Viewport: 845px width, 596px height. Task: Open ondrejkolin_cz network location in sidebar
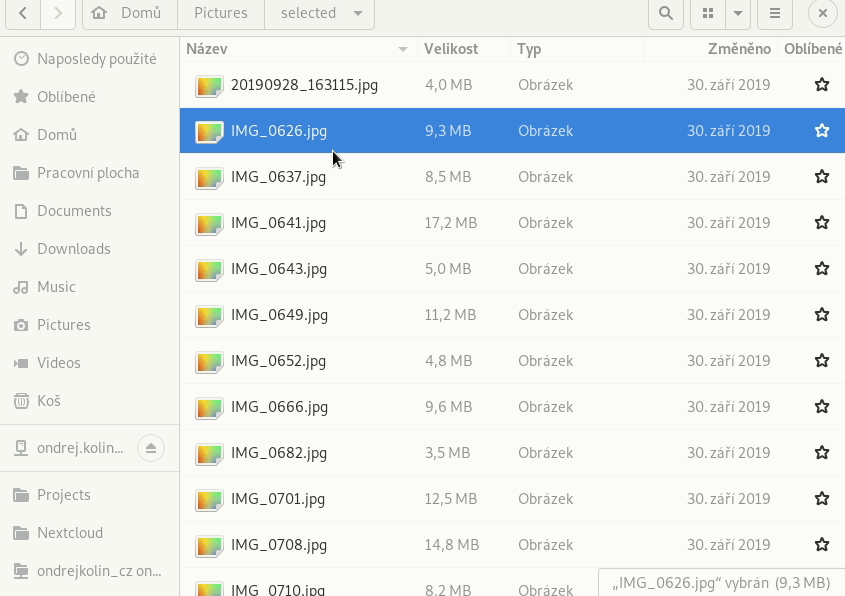(x=89, y=571)
